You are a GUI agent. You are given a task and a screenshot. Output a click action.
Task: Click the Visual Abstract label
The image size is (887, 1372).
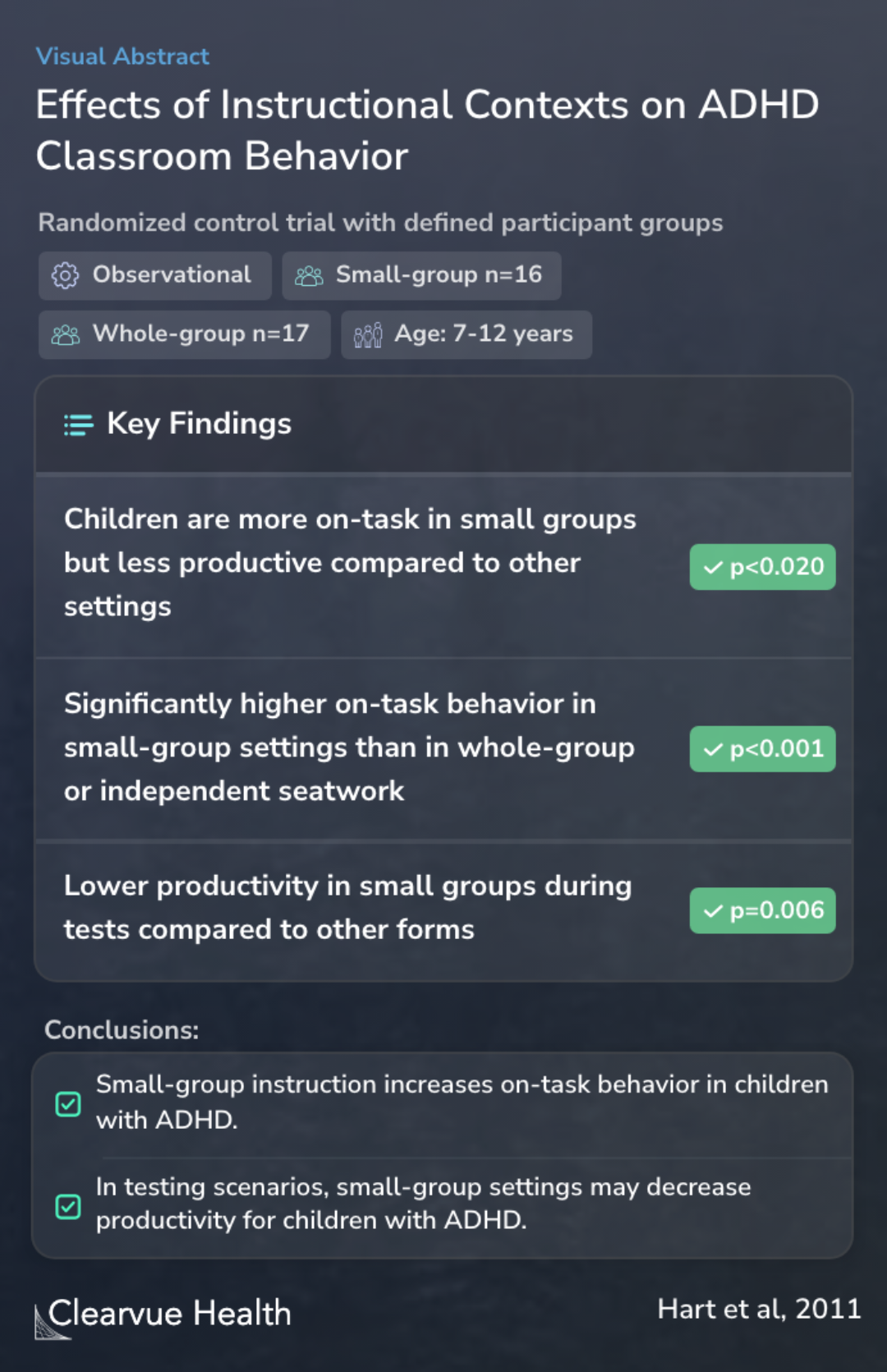point(122,57)
